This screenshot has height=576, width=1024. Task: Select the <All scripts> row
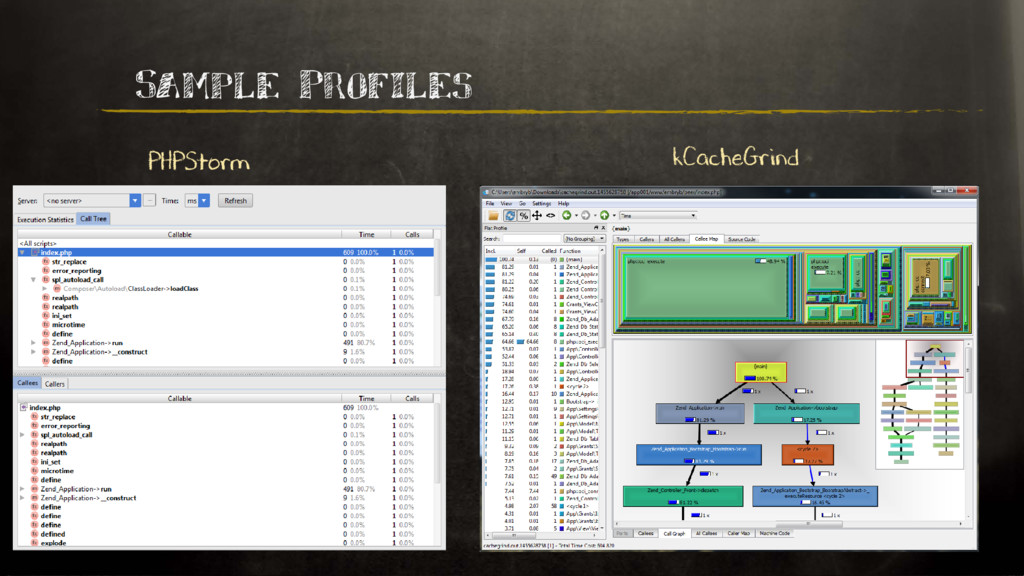click(226, 243)
